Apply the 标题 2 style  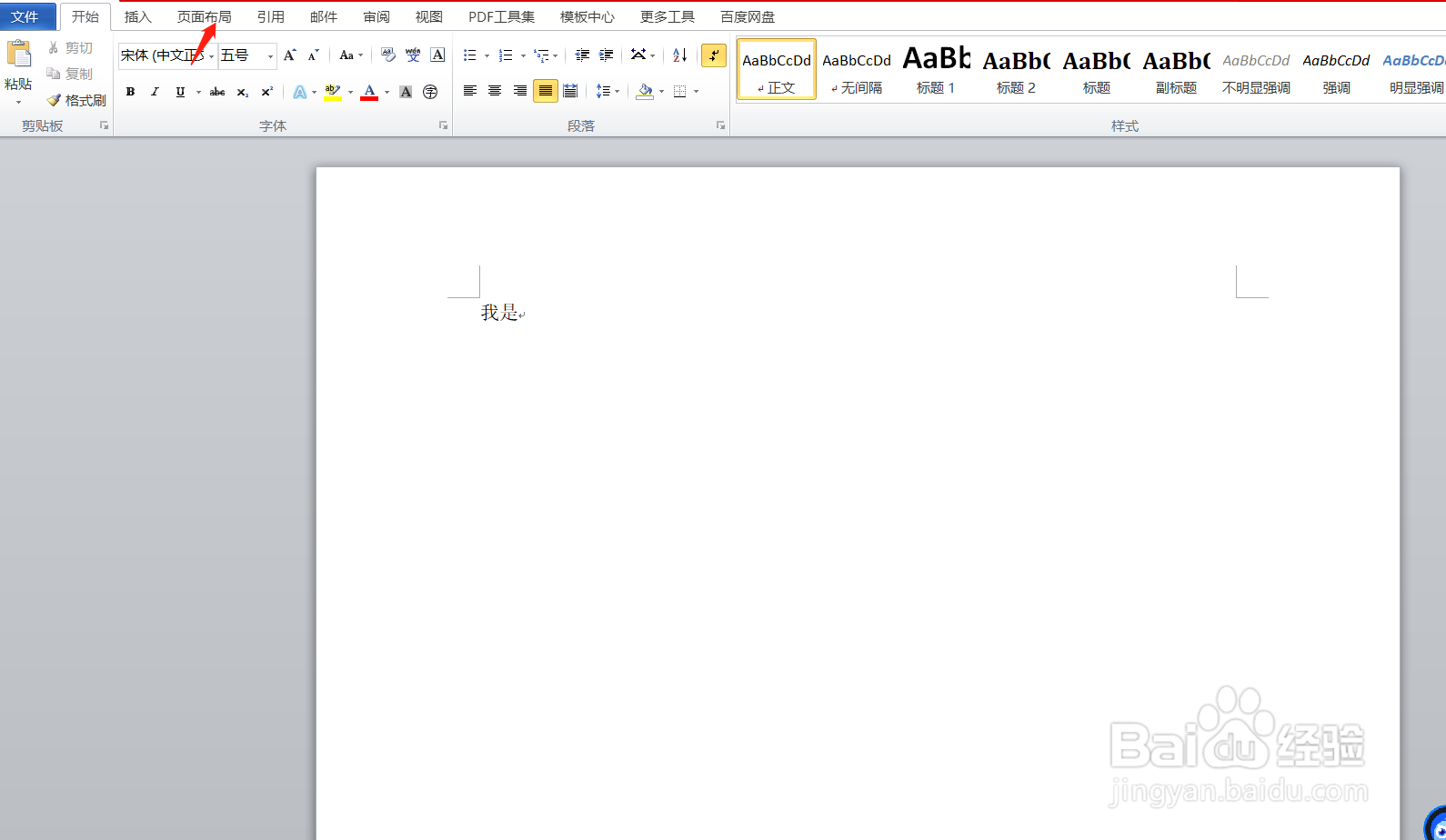point(1016,69)
